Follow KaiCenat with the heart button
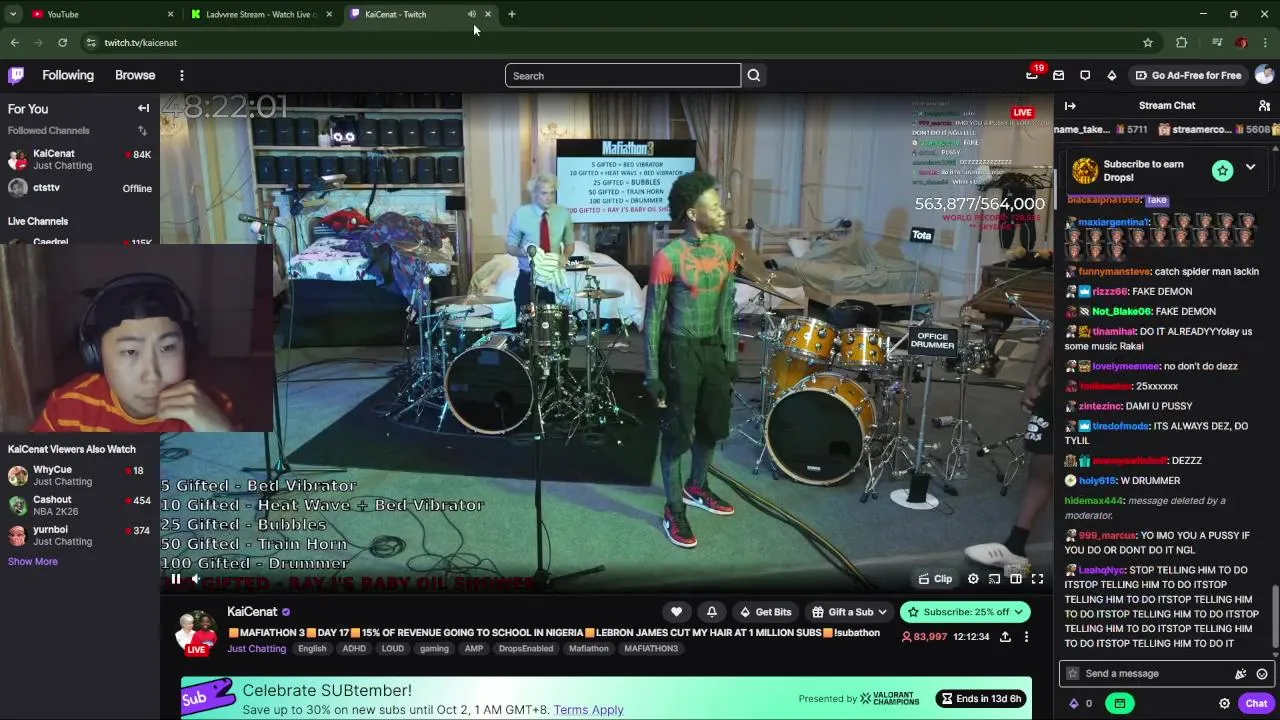The image size is (1280, 720). point(676,612)
